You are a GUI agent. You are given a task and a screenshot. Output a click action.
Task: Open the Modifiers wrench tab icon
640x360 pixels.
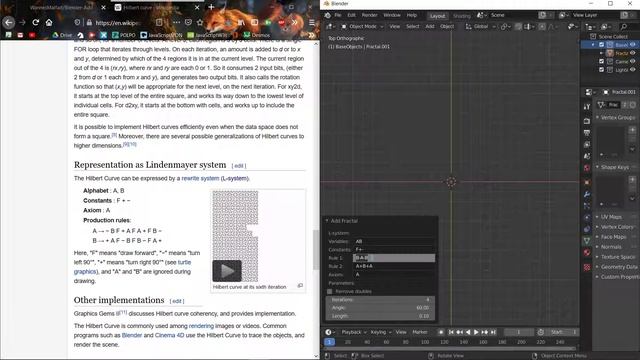(x=587, y=194)
